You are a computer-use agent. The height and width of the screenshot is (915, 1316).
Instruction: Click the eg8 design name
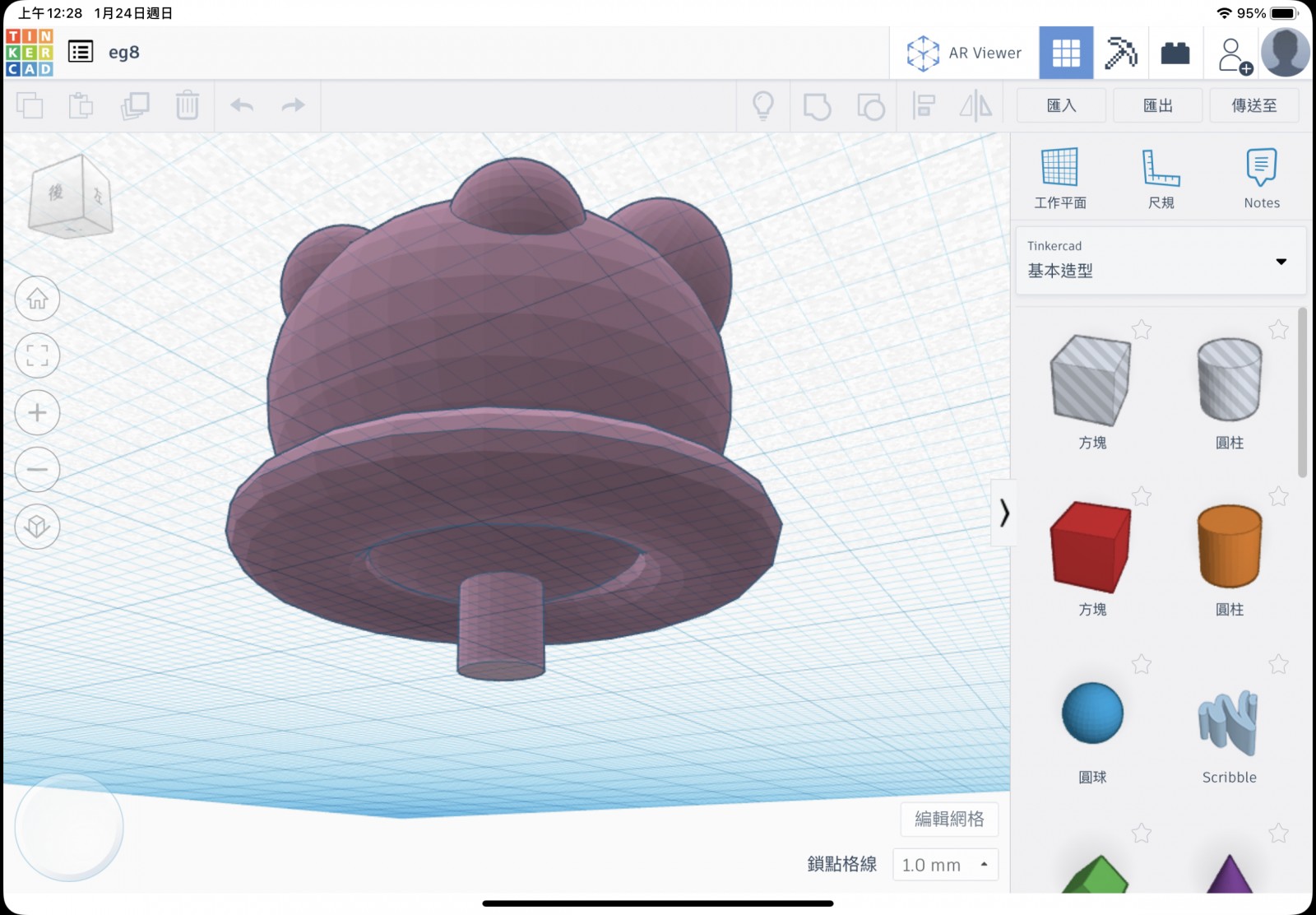click(124, 53)
